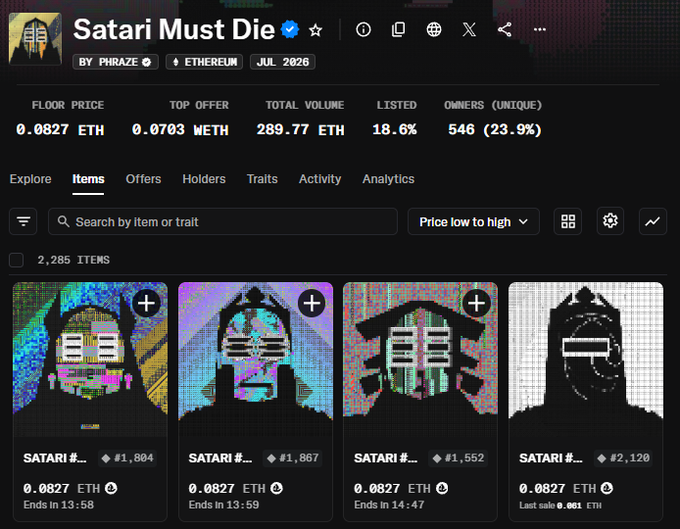Add the #1,552 Satari to cart
Screen dimensions: 680x529
coord(477,303)
